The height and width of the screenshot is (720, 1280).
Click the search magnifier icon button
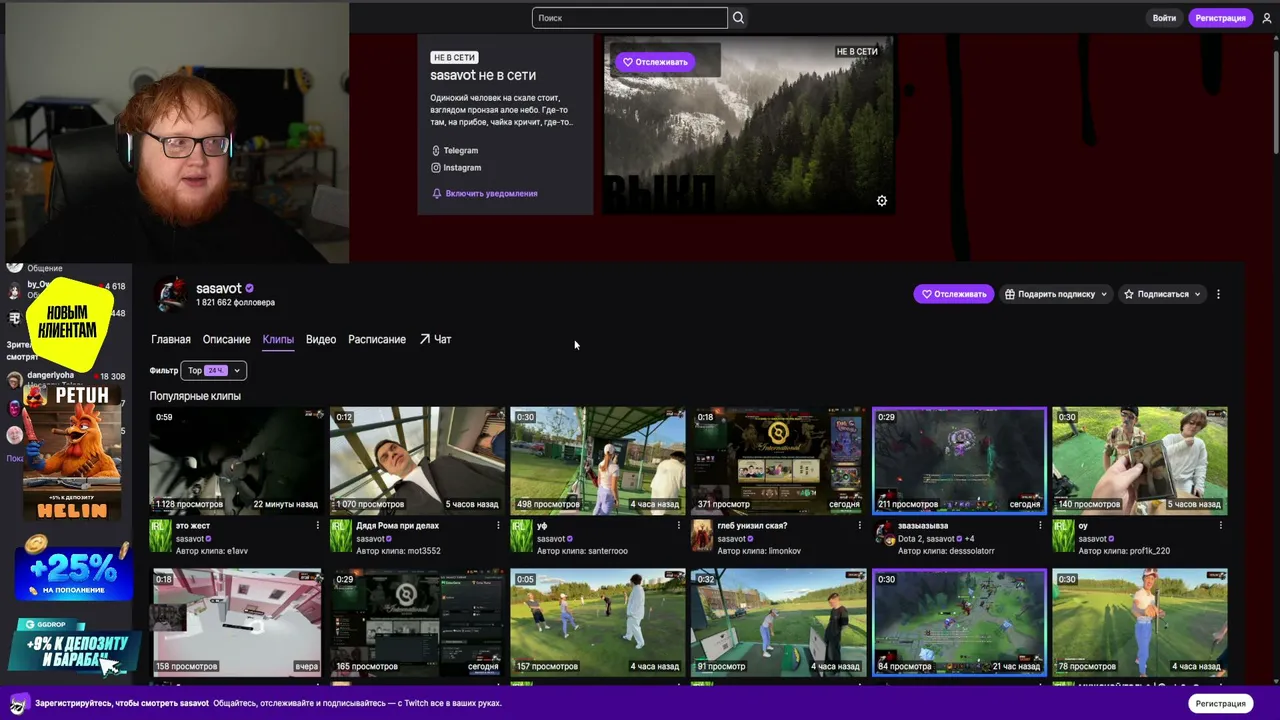(x=738, y=18)
